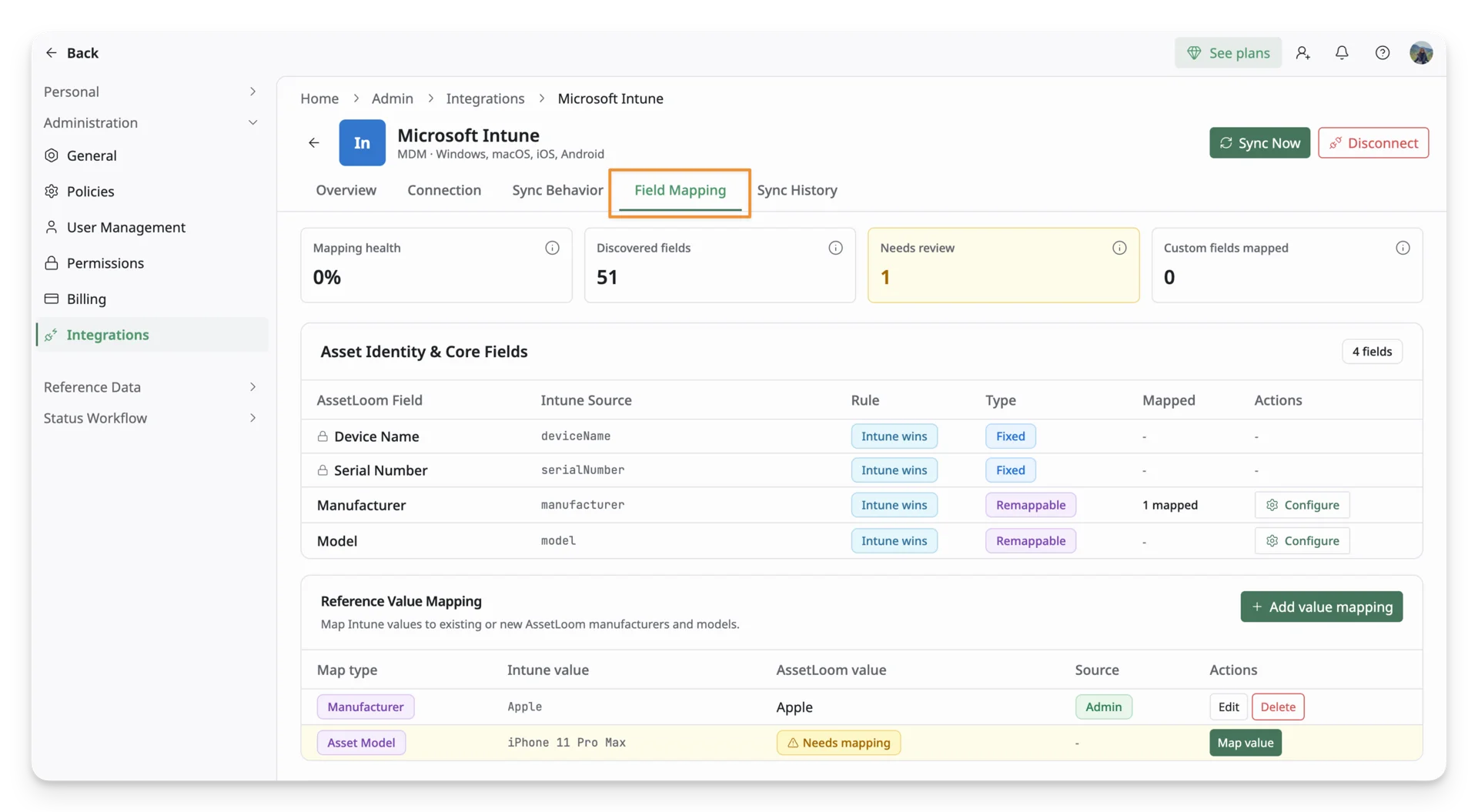Image resolution: width=1478 pixels, height=812 pixels.
Task: Open notifications bell icon
Action: (x=1342, y=52)
